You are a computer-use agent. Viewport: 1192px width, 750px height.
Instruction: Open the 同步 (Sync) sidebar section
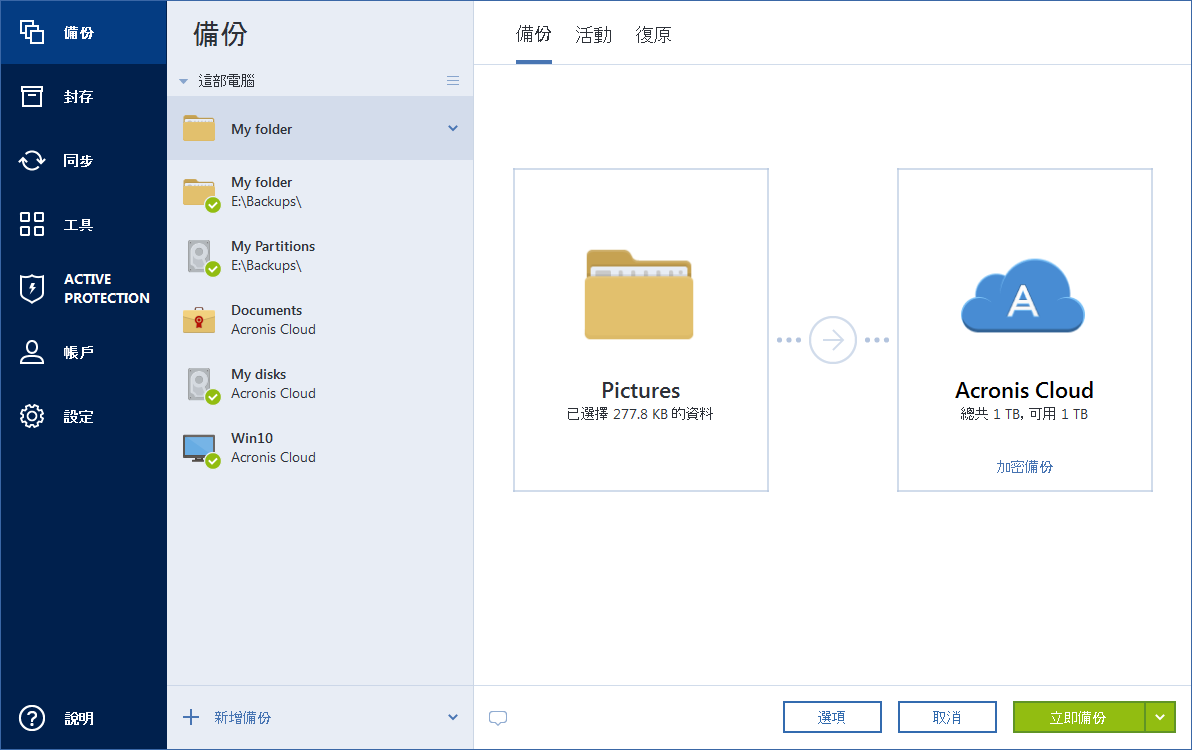point(83,160)
